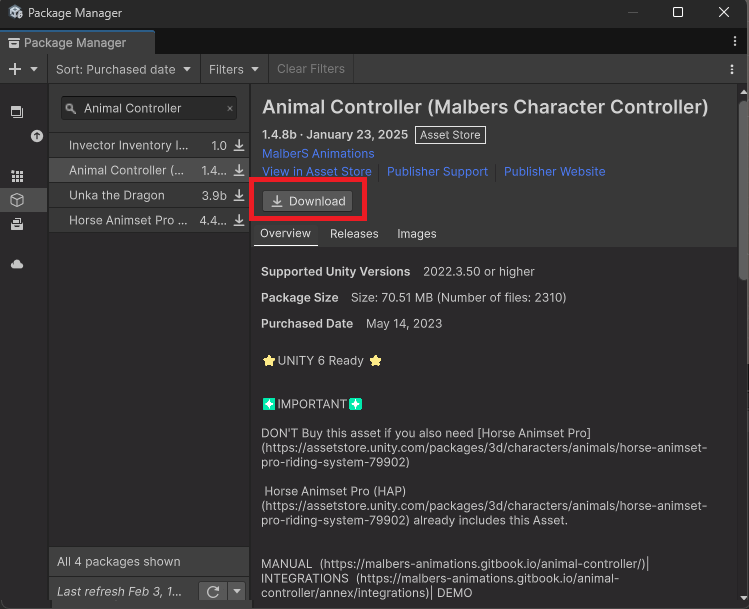This screenshot has width=749, height=609.
Task: Open the In Project sidebar icon
Action: (17, 112)
